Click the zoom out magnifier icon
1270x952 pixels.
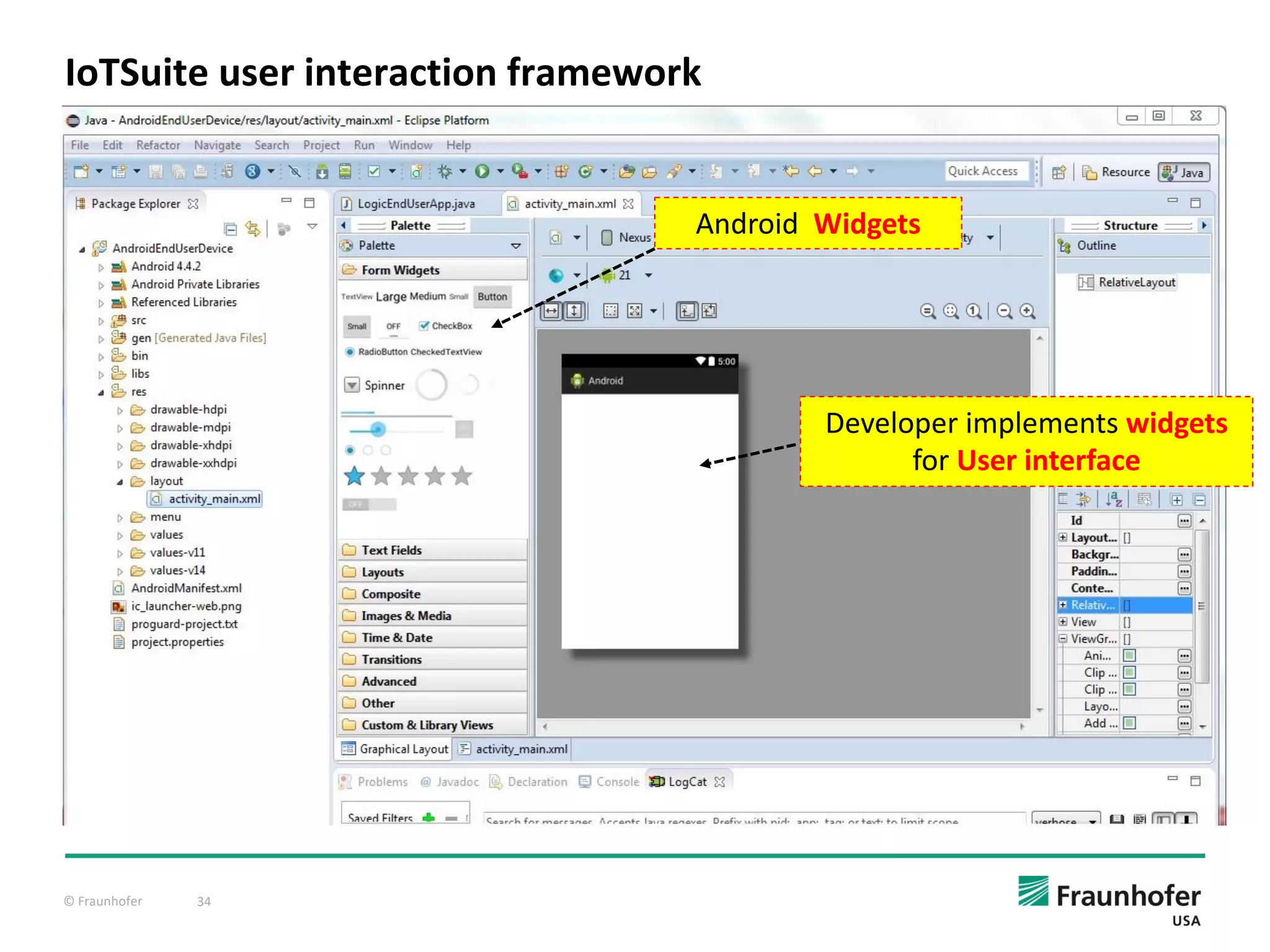point(1005,311)
